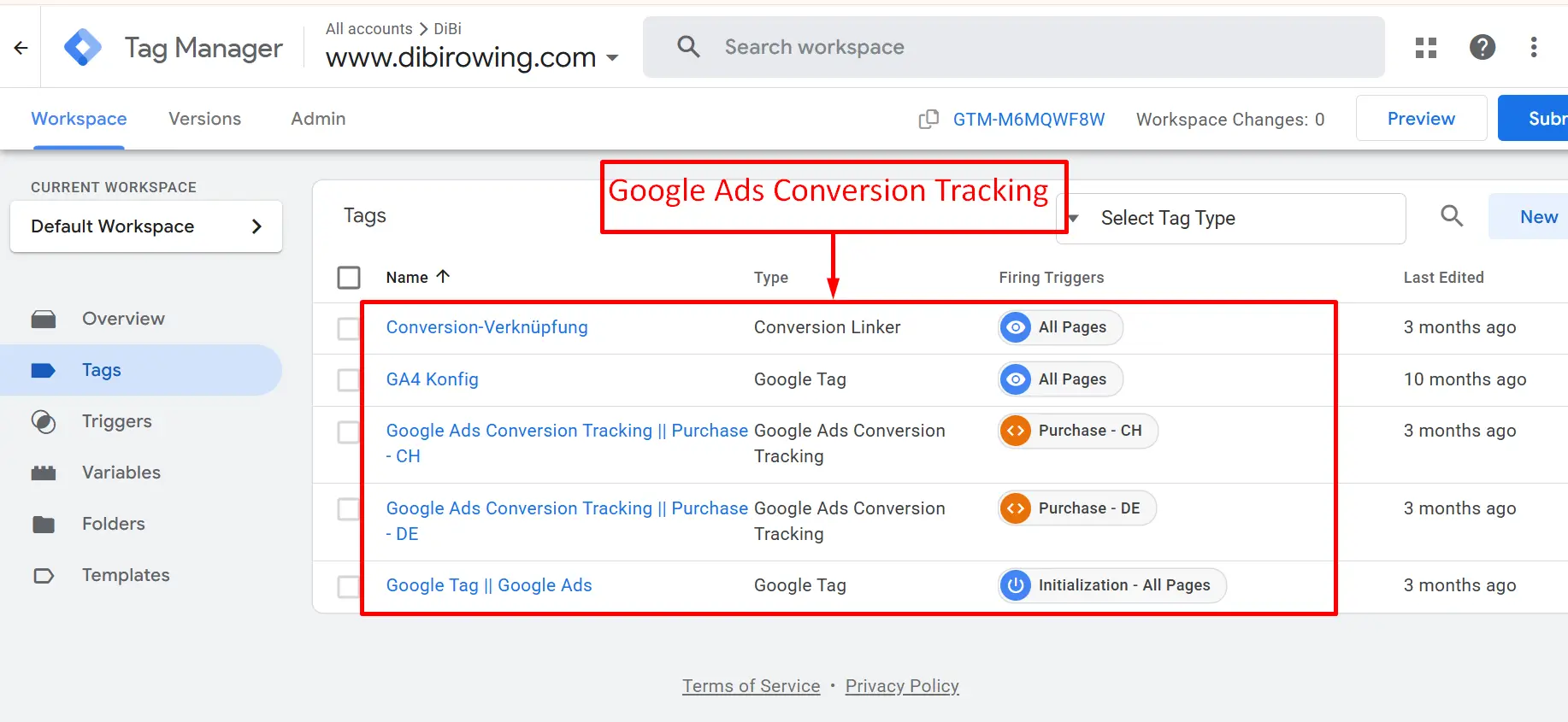Click the back arrow at top left
This screenshot has height=722, width=1568.
(21, 47)
